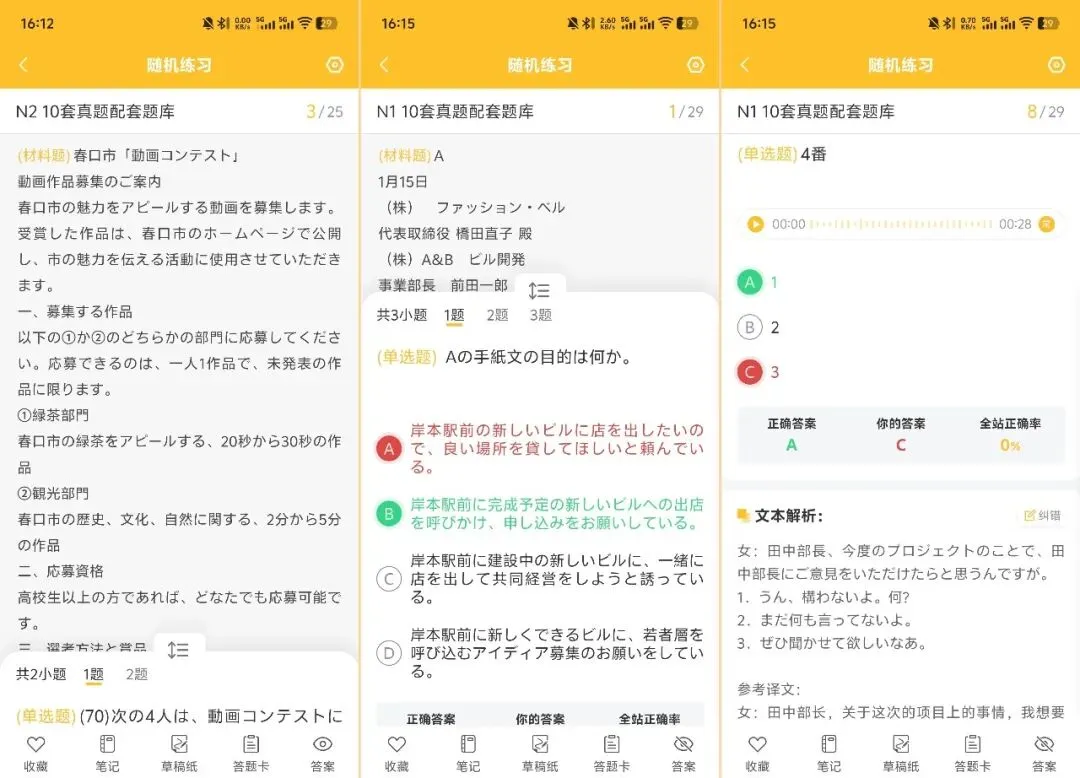
Task: Tap the 收藏 favorite heart on the N2 screen
Action: (x=35, y=745)
